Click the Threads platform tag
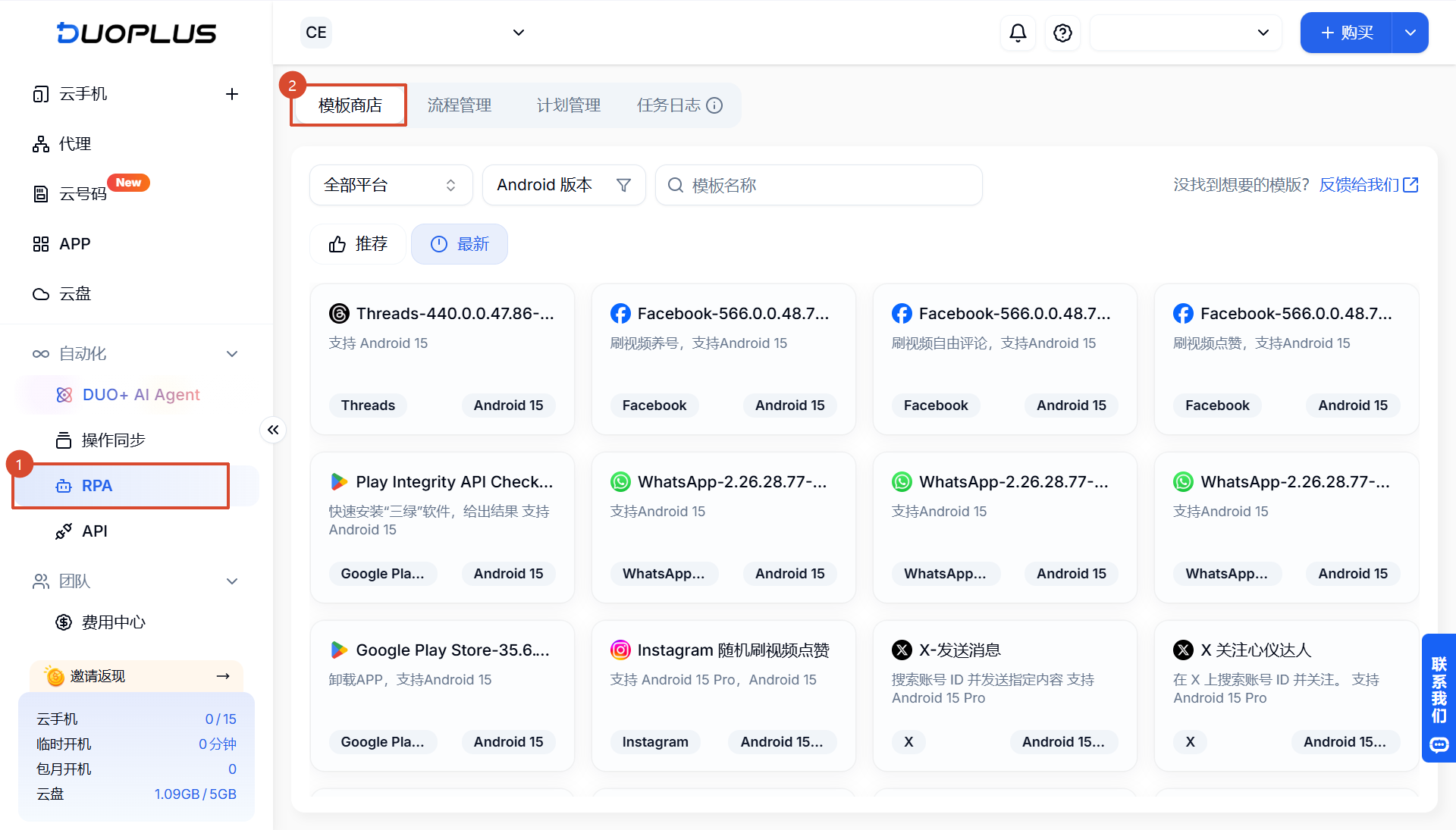This screenshot has height=830, width=1456. [368, 406]
